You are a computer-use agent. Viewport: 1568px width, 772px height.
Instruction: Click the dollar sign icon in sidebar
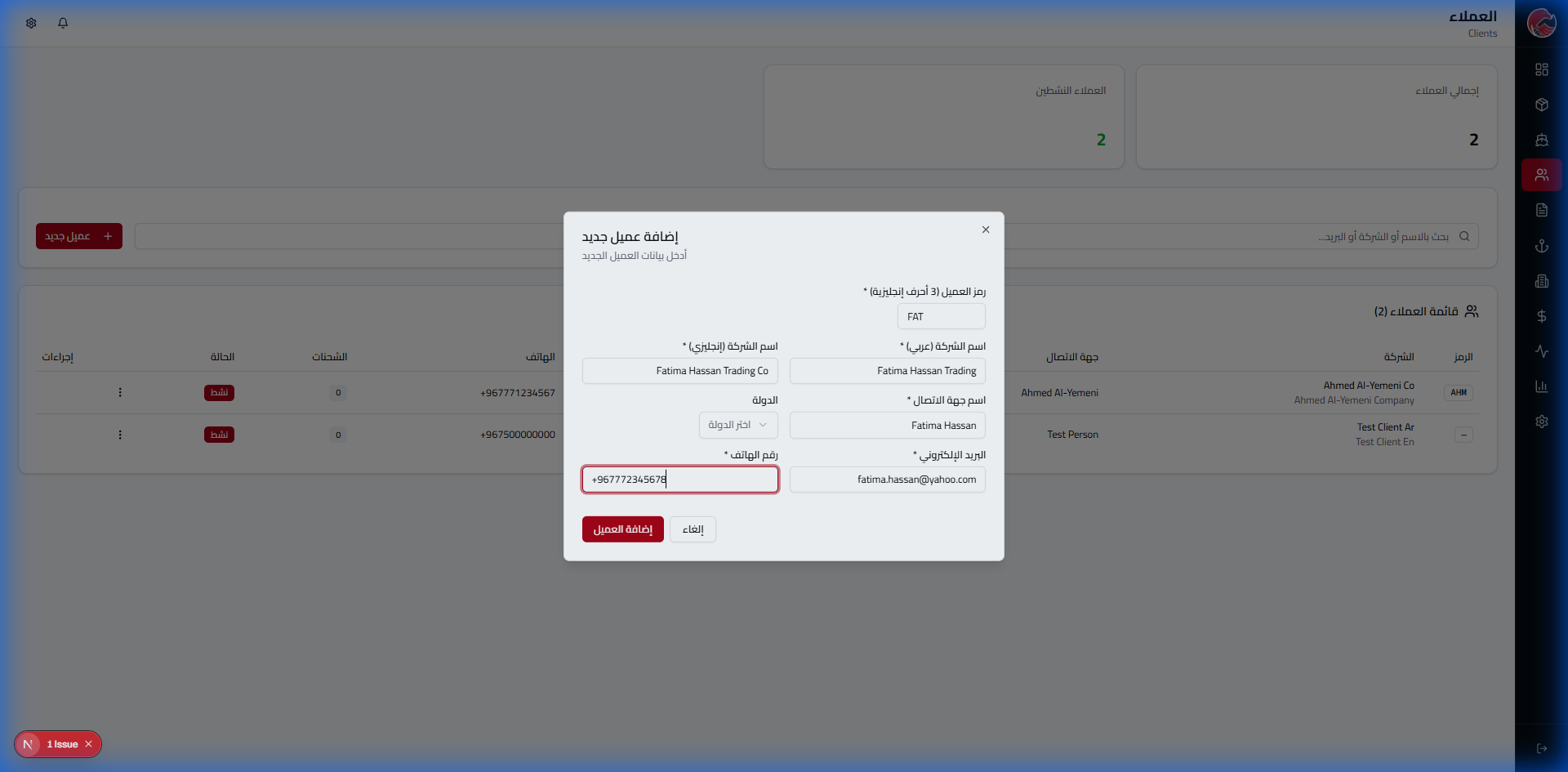[1541, 316]
